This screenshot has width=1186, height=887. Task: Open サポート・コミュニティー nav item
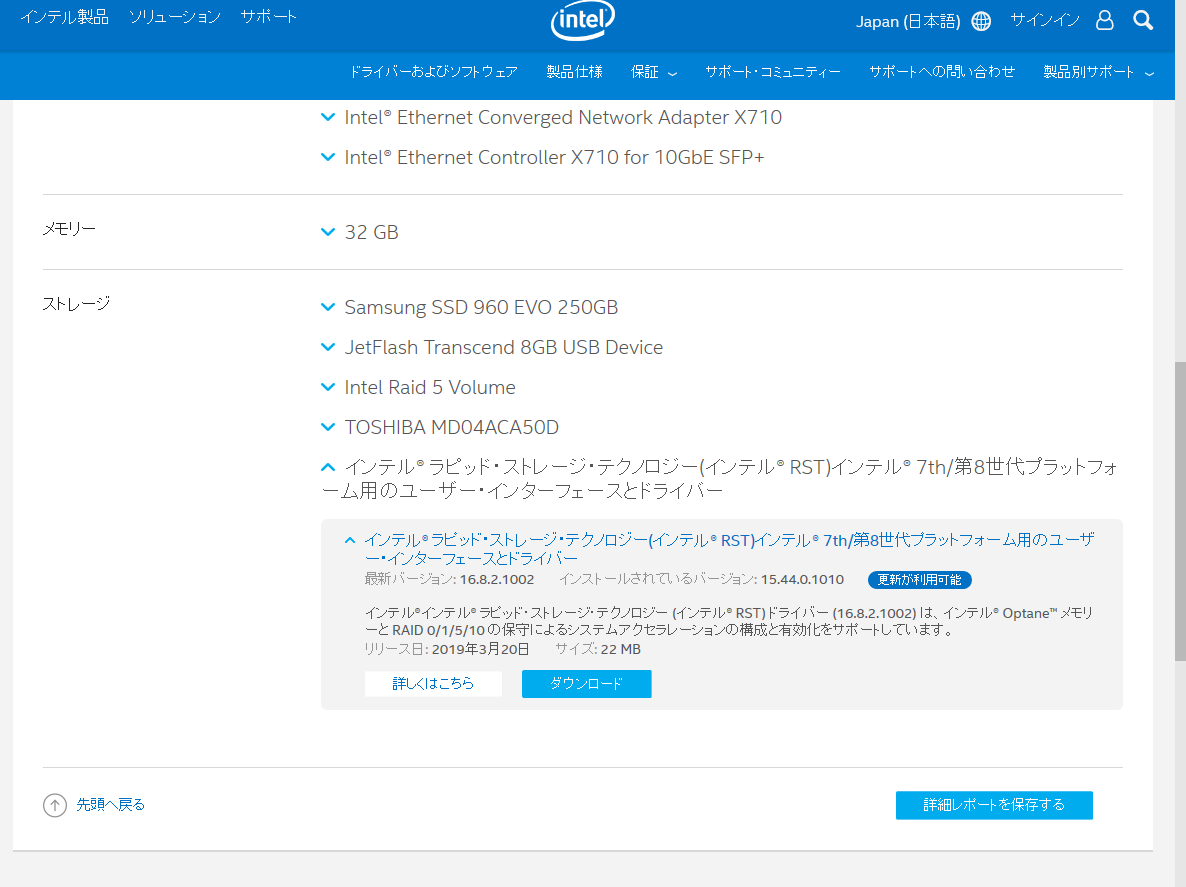coord(773,72)
